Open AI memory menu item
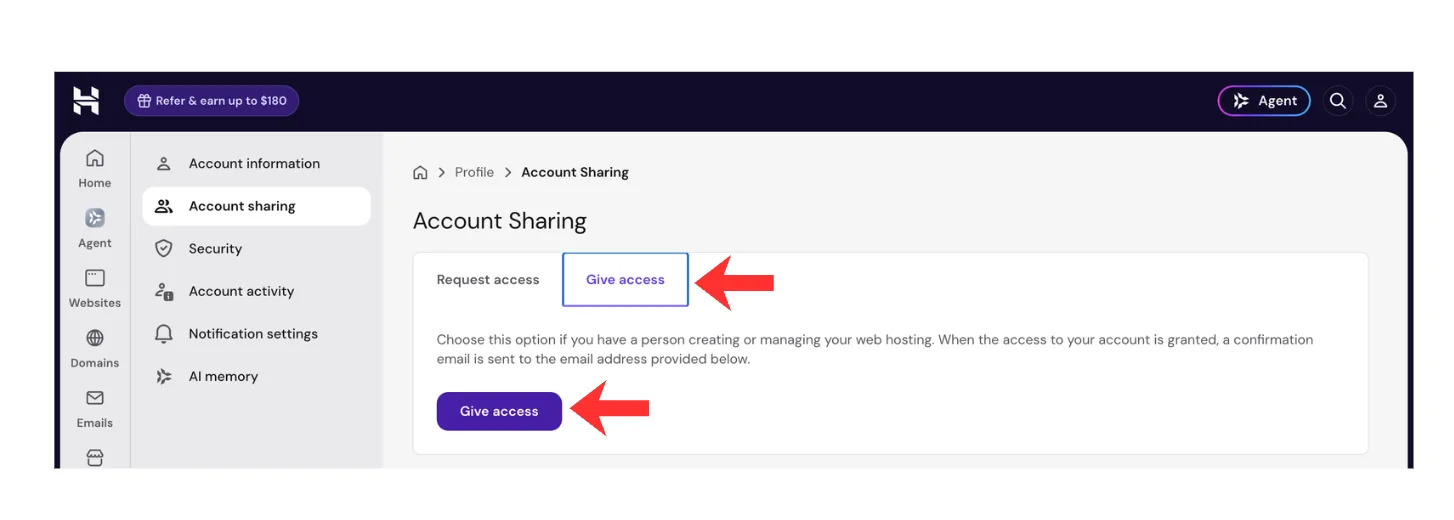Viewport: 1454px width, 520px height. [x=257, y=377]
